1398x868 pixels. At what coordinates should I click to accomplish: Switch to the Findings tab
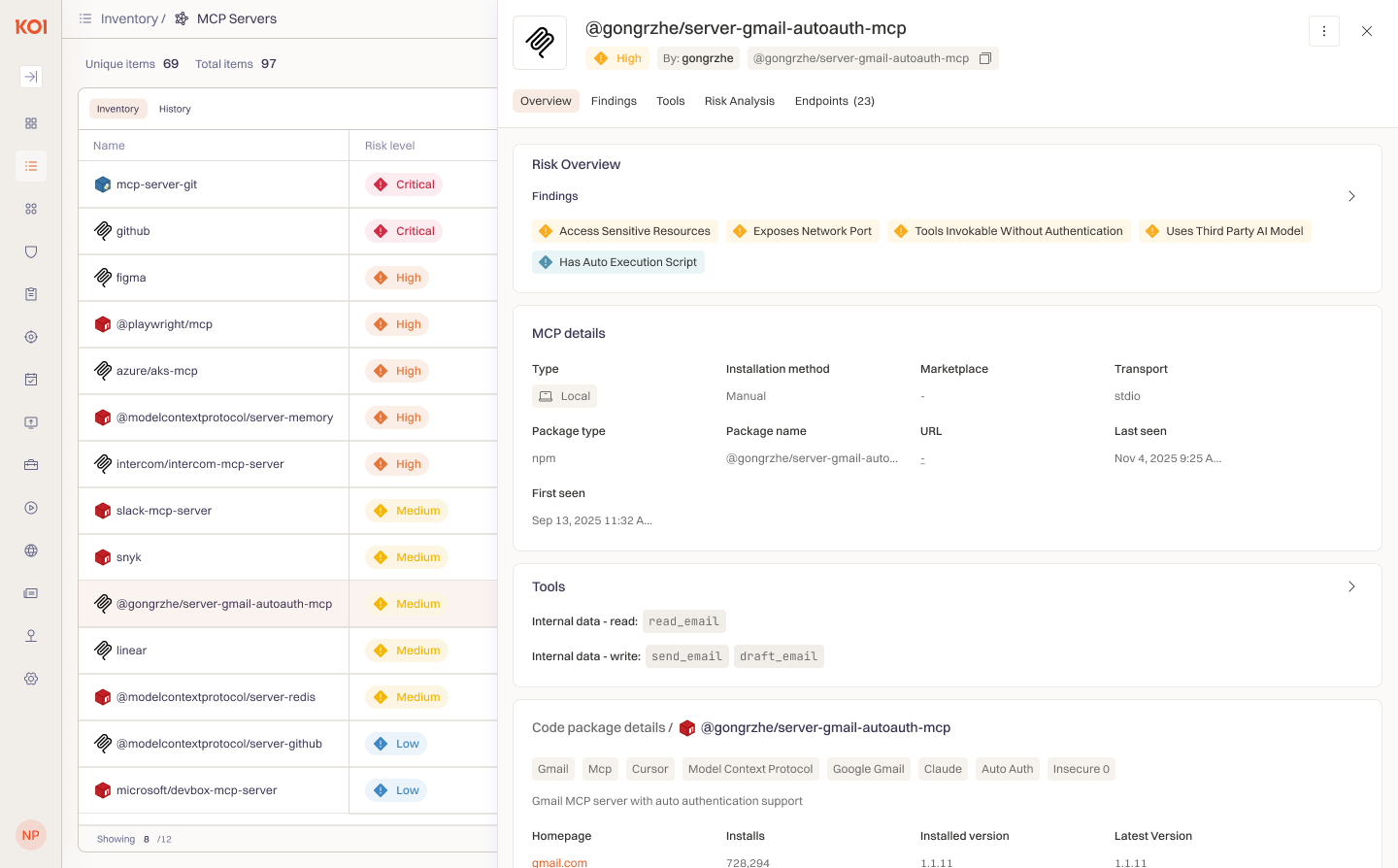(614, 101)
